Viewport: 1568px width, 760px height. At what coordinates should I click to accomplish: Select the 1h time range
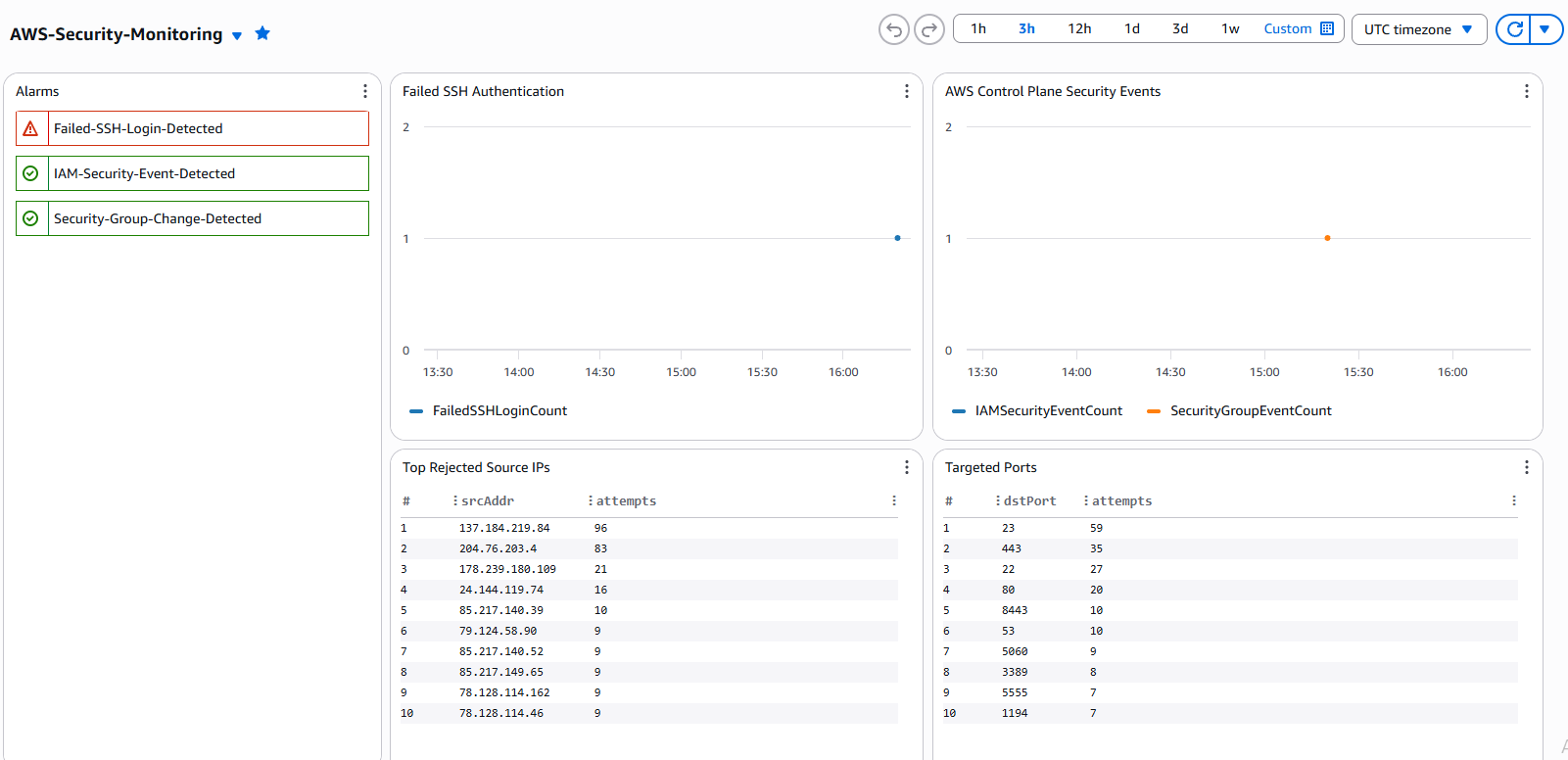click(978, 29)
